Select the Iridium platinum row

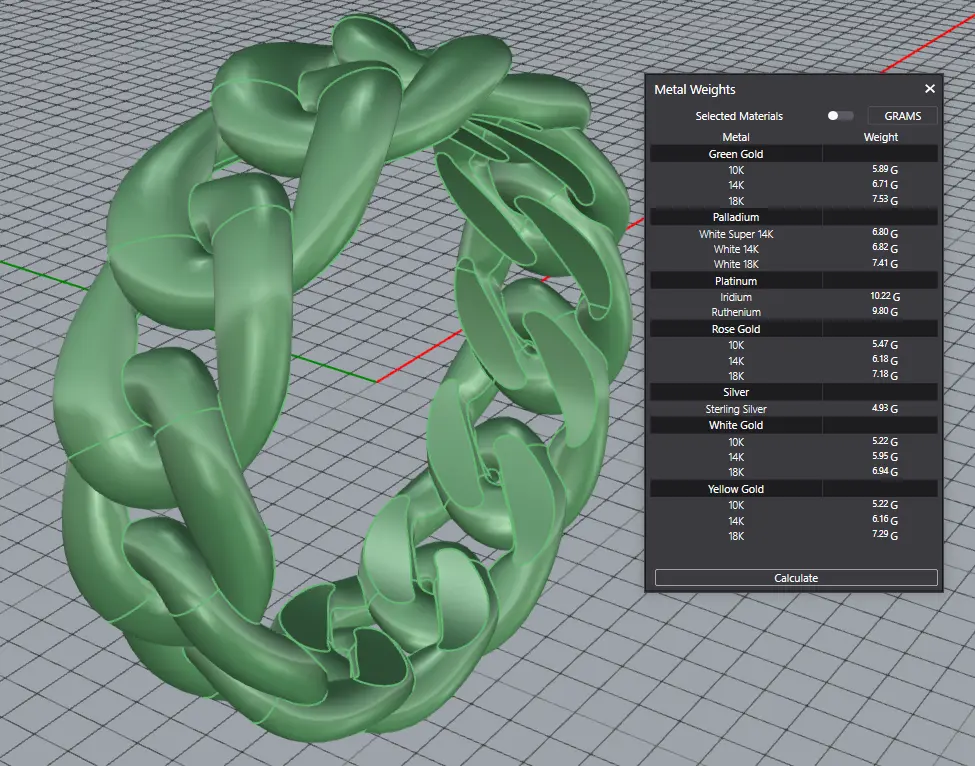[736, 297]
